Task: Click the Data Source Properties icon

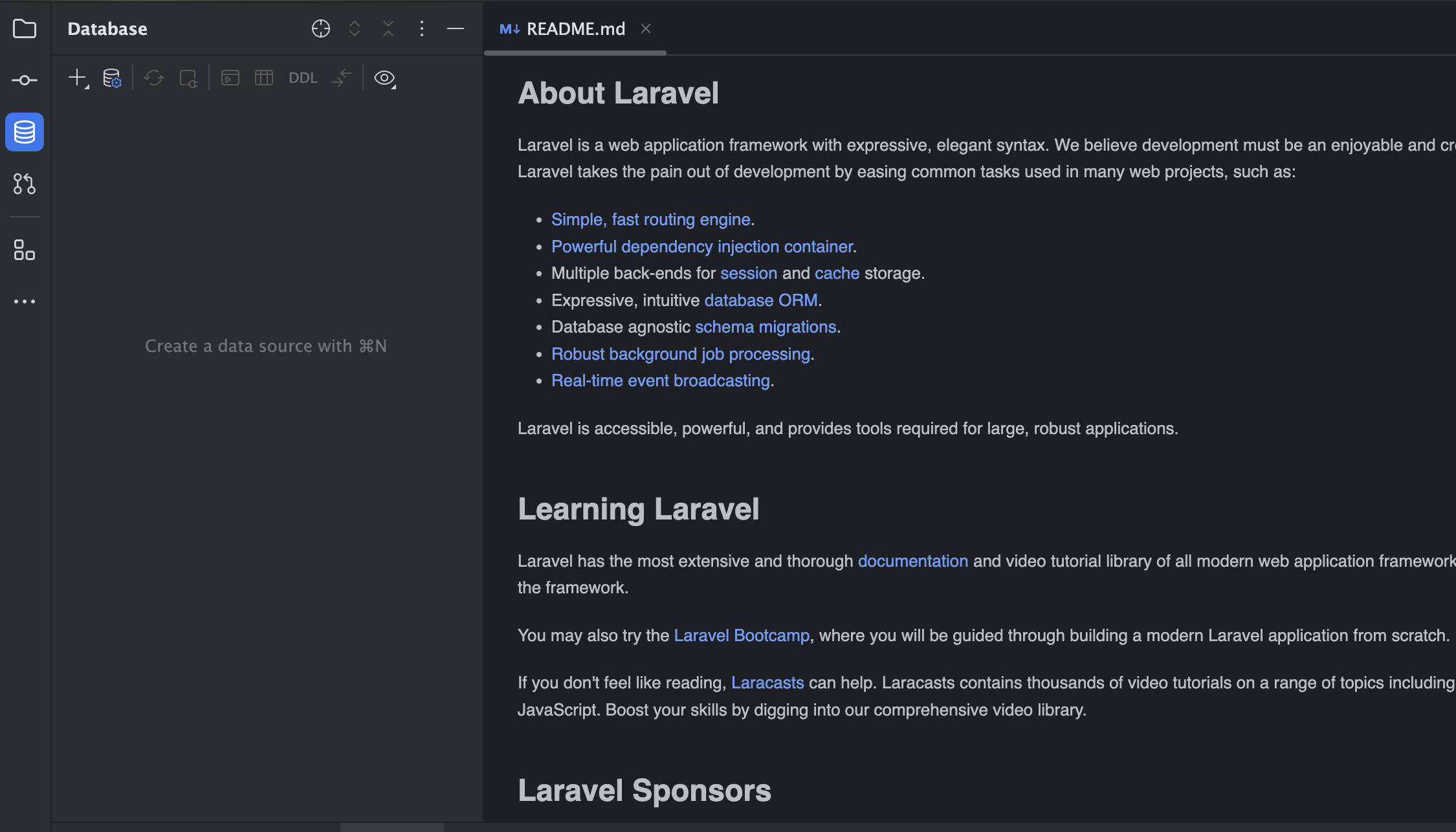Action: click(x=112, y=78)
